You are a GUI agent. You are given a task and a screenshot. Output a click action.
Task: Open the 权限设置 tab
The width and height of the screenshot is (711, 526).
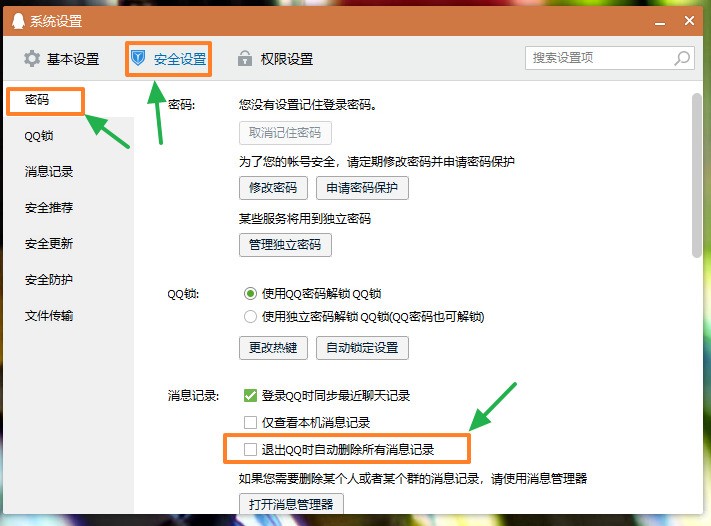click(276, 59)
